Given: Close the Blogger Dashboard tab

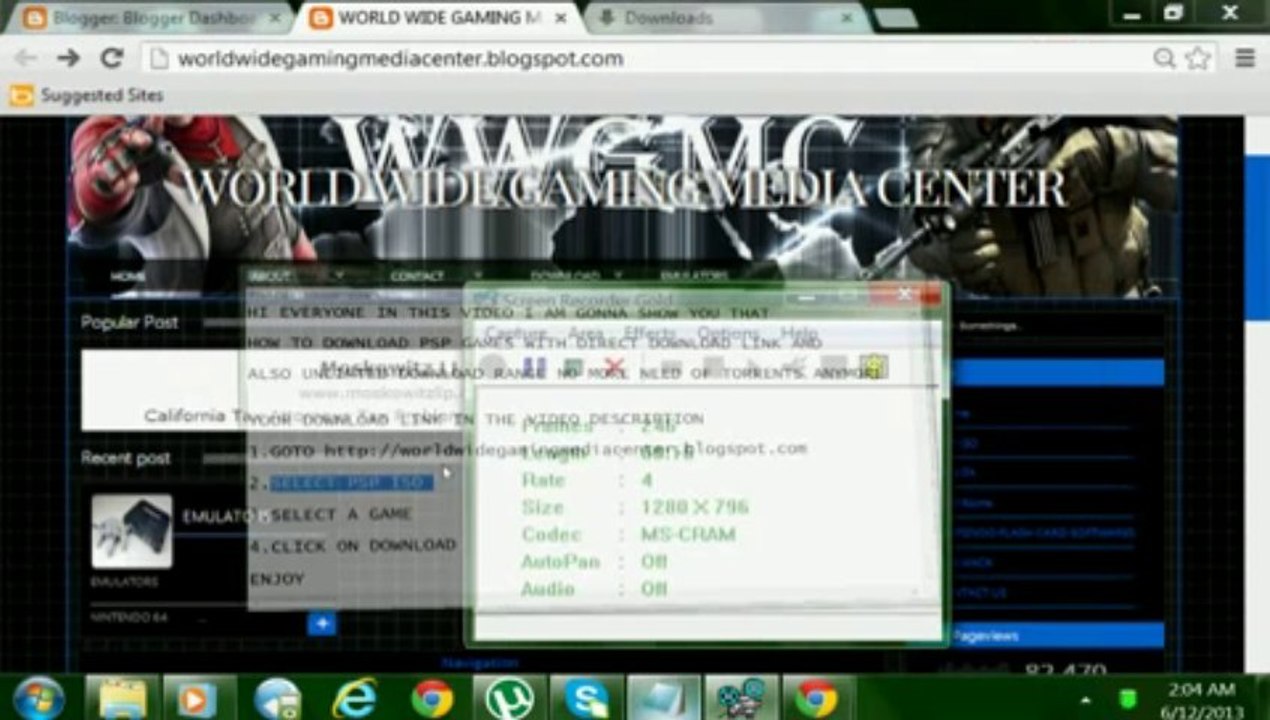Looking at the screenshot, I should click(275, 18).
